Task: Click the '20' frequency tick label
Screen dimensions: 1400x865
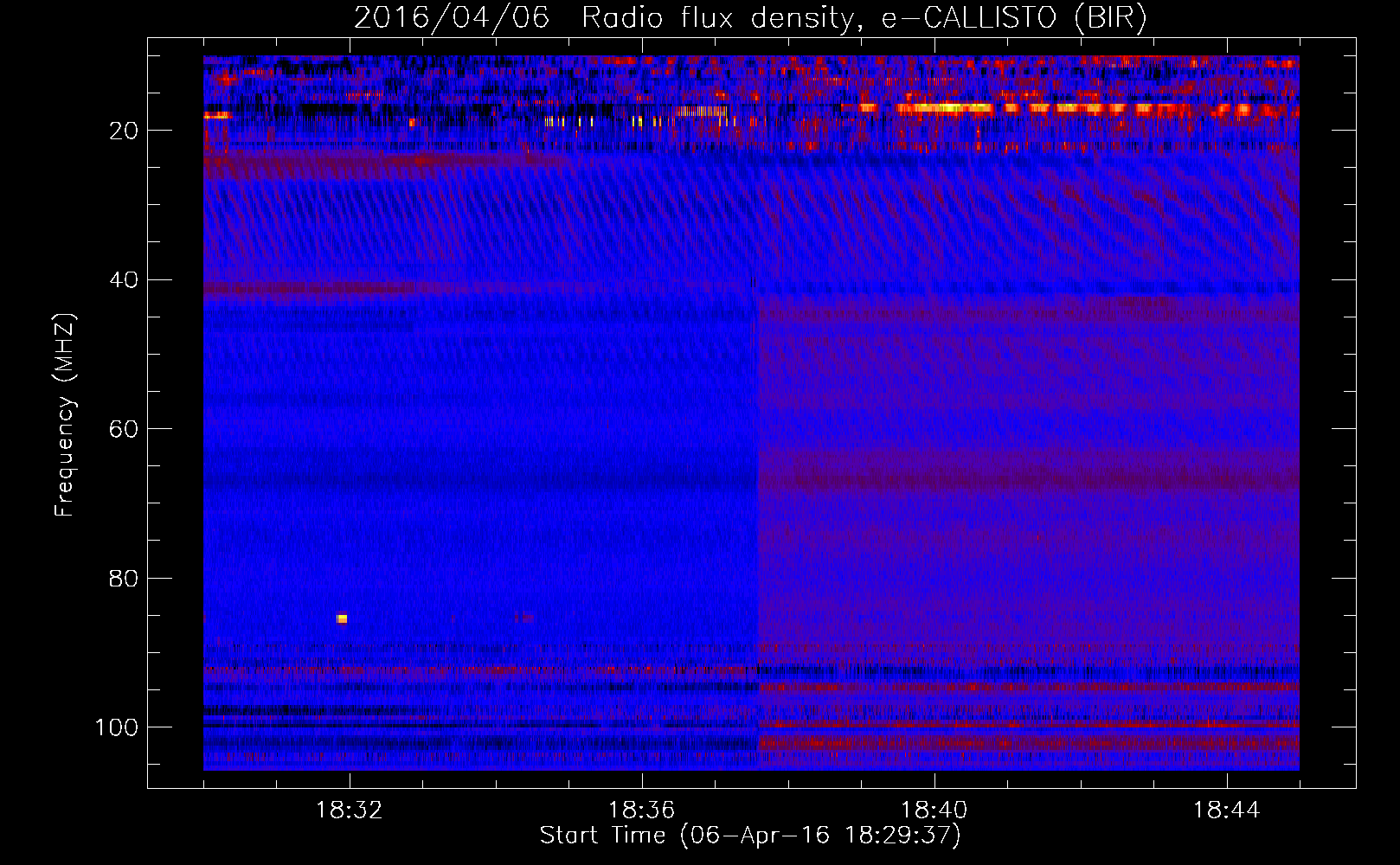Action: pyautogui.click(x=124, y=131)
